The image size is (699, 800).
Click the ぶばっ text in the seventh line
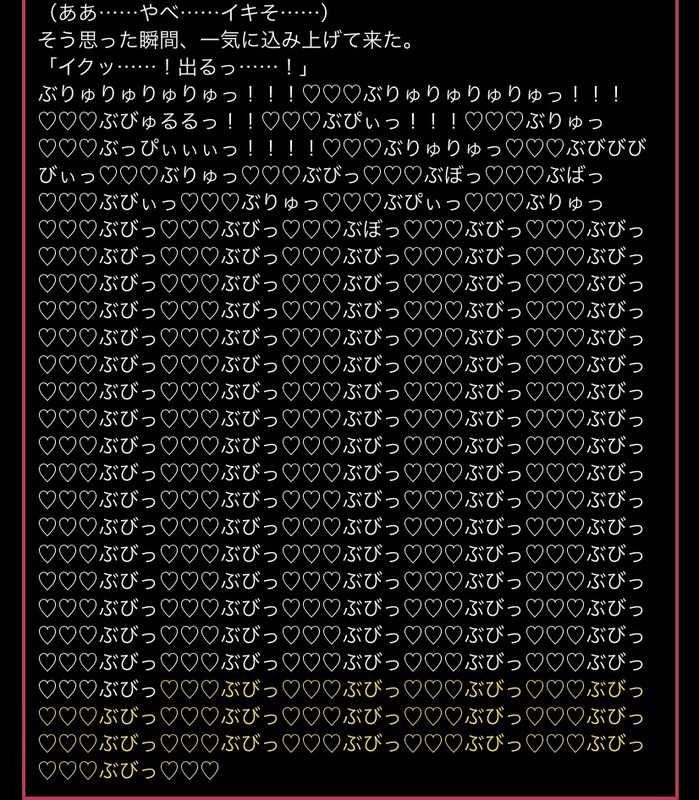pyautogui.click(x=576, y=176)
